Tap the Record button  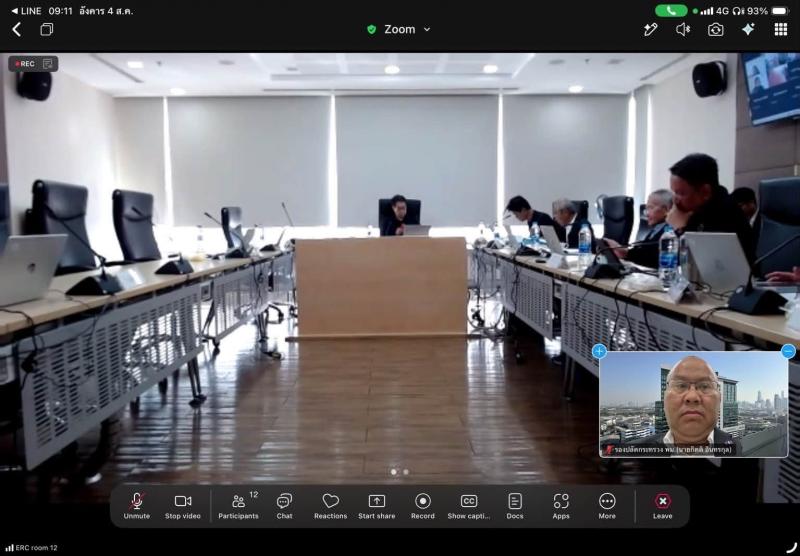tap(423, 506)
